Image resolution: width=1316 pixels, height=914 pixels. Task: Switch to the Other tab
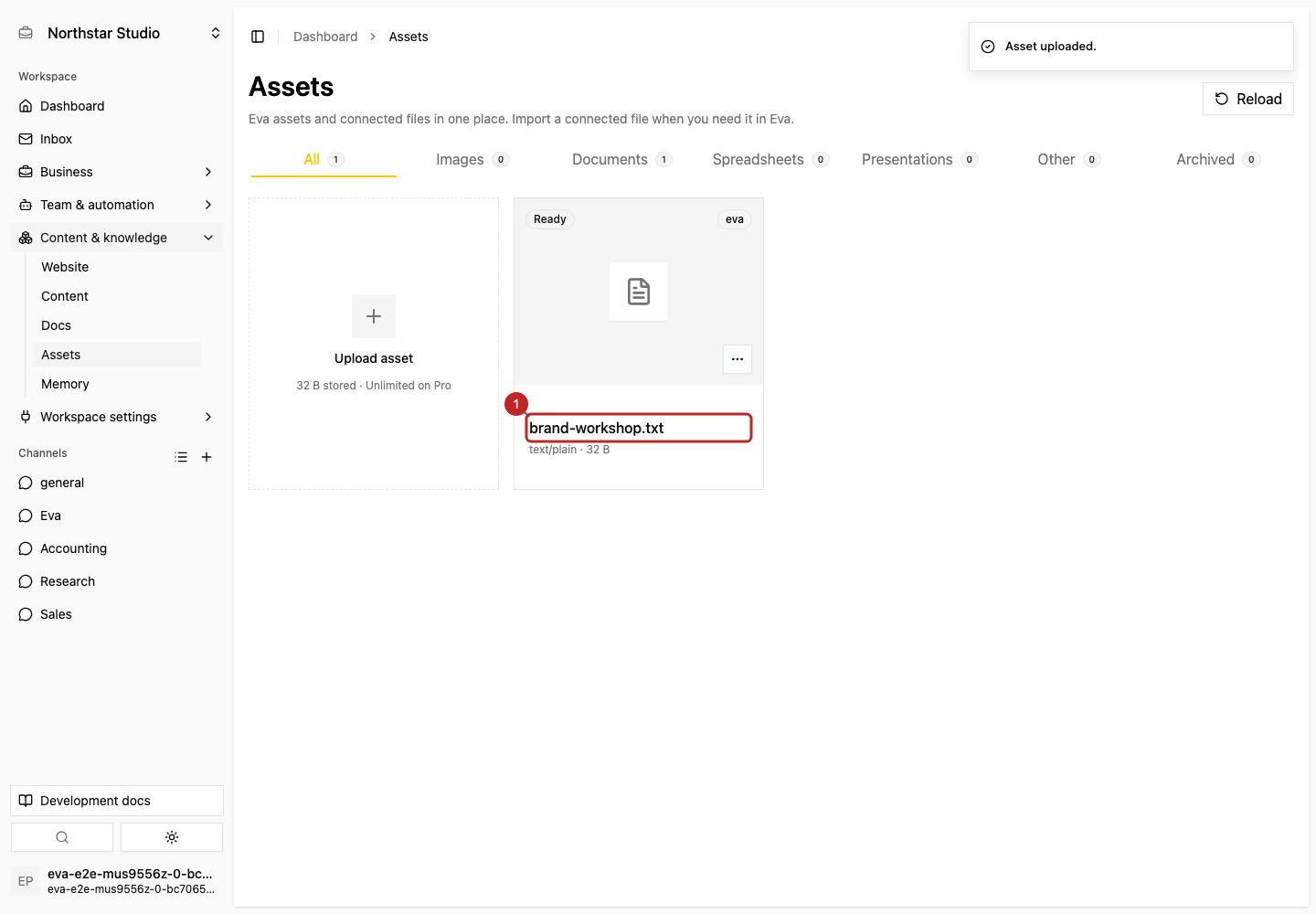pyautogui.click(x=1068, y=159)
